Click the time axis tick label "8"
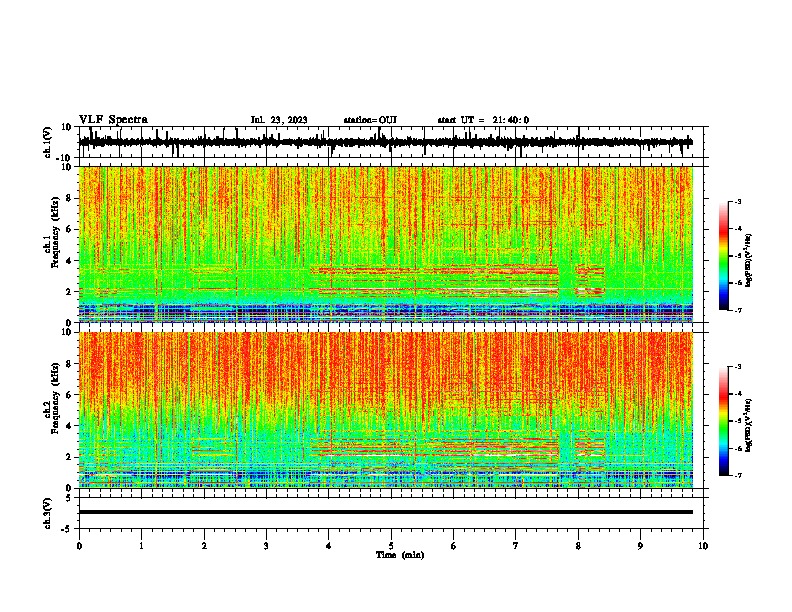This screenshot has width=792, height=612. 578,546
